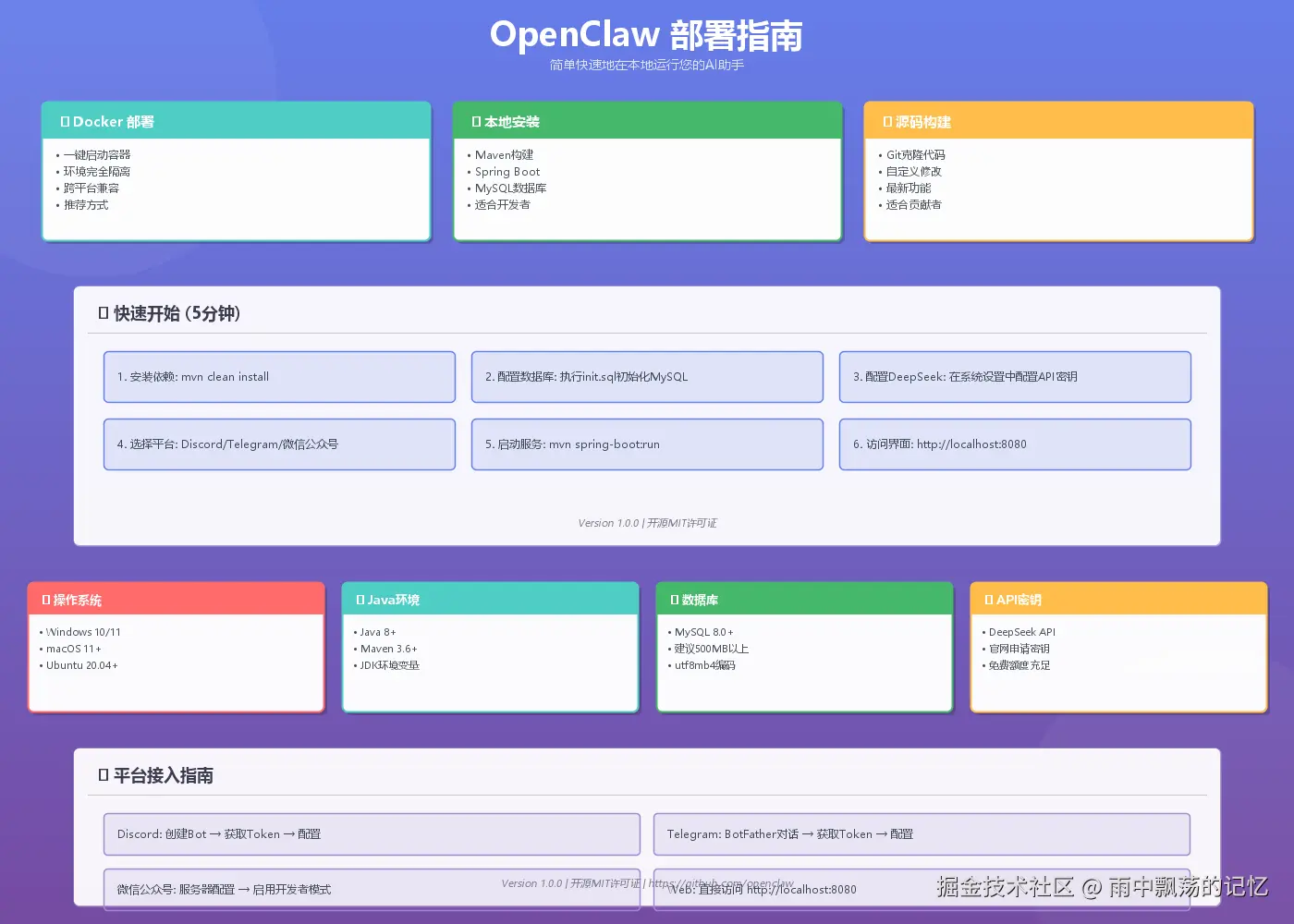Click the "utf8mb4编码" bullet
Image resolution: width=1294 pixels, height=924 pixels.
[702, 665]
